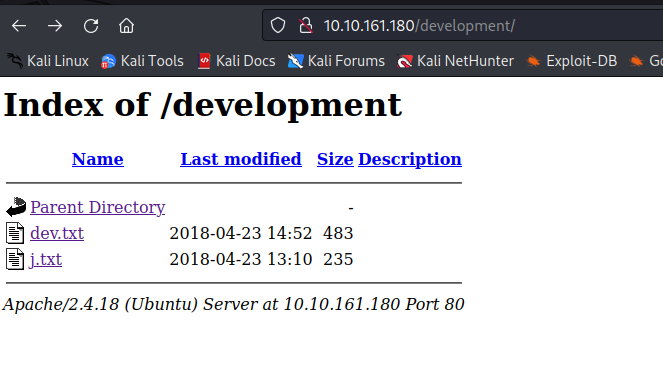This screenshot has width=663, height=389.
Task: Go back to the previous page
Action: coord(19,26)
